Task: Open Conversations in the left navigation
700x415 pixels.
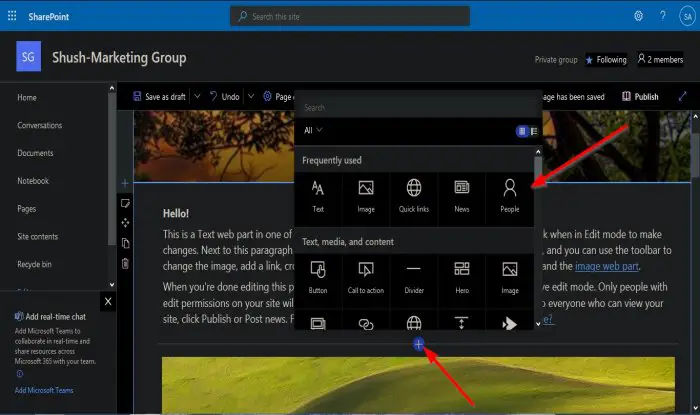Action: click(x=40, y=125)
